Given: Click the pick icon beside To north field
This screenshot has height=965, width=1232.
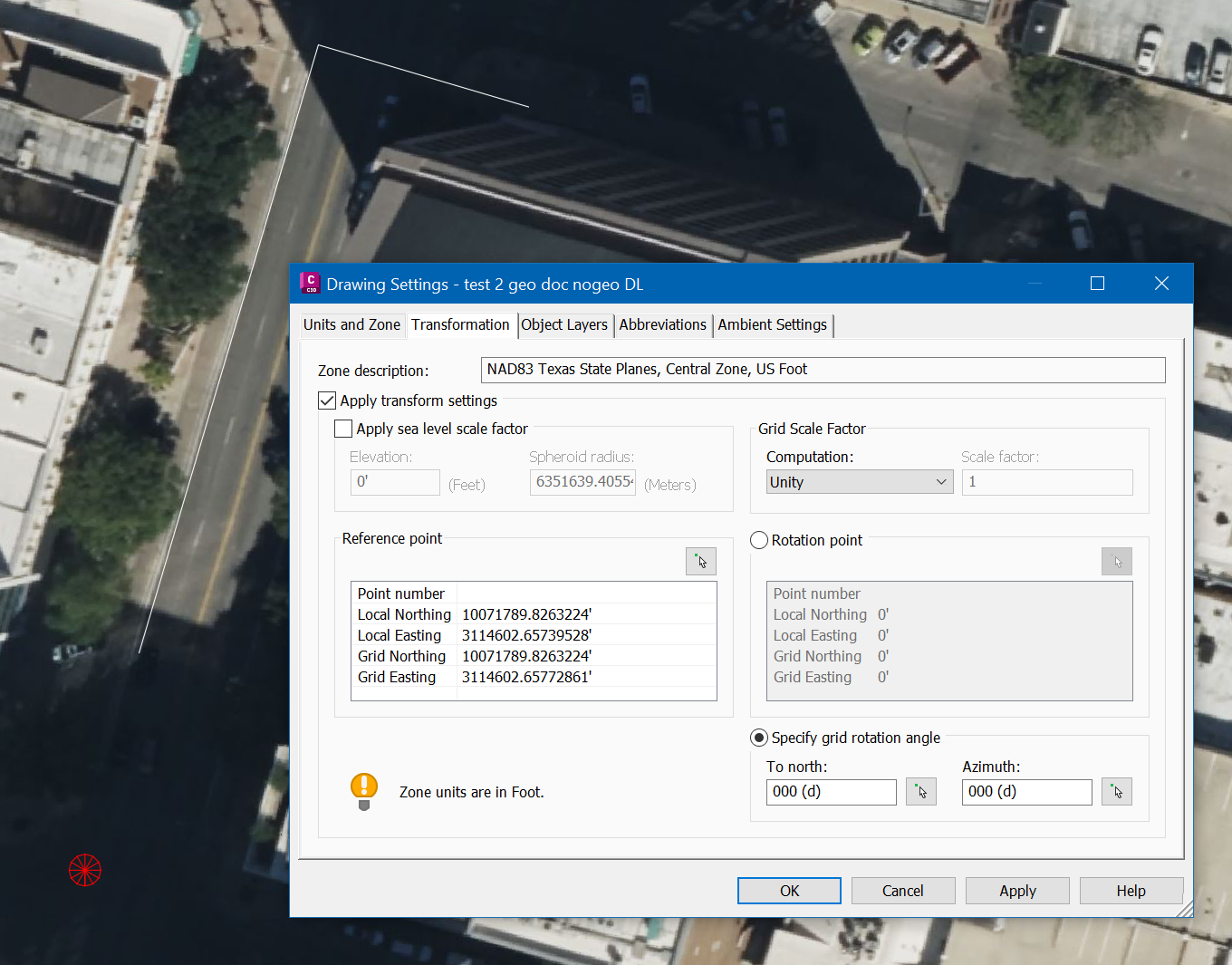Looking at the screenshot, I should tap(921, 791).
